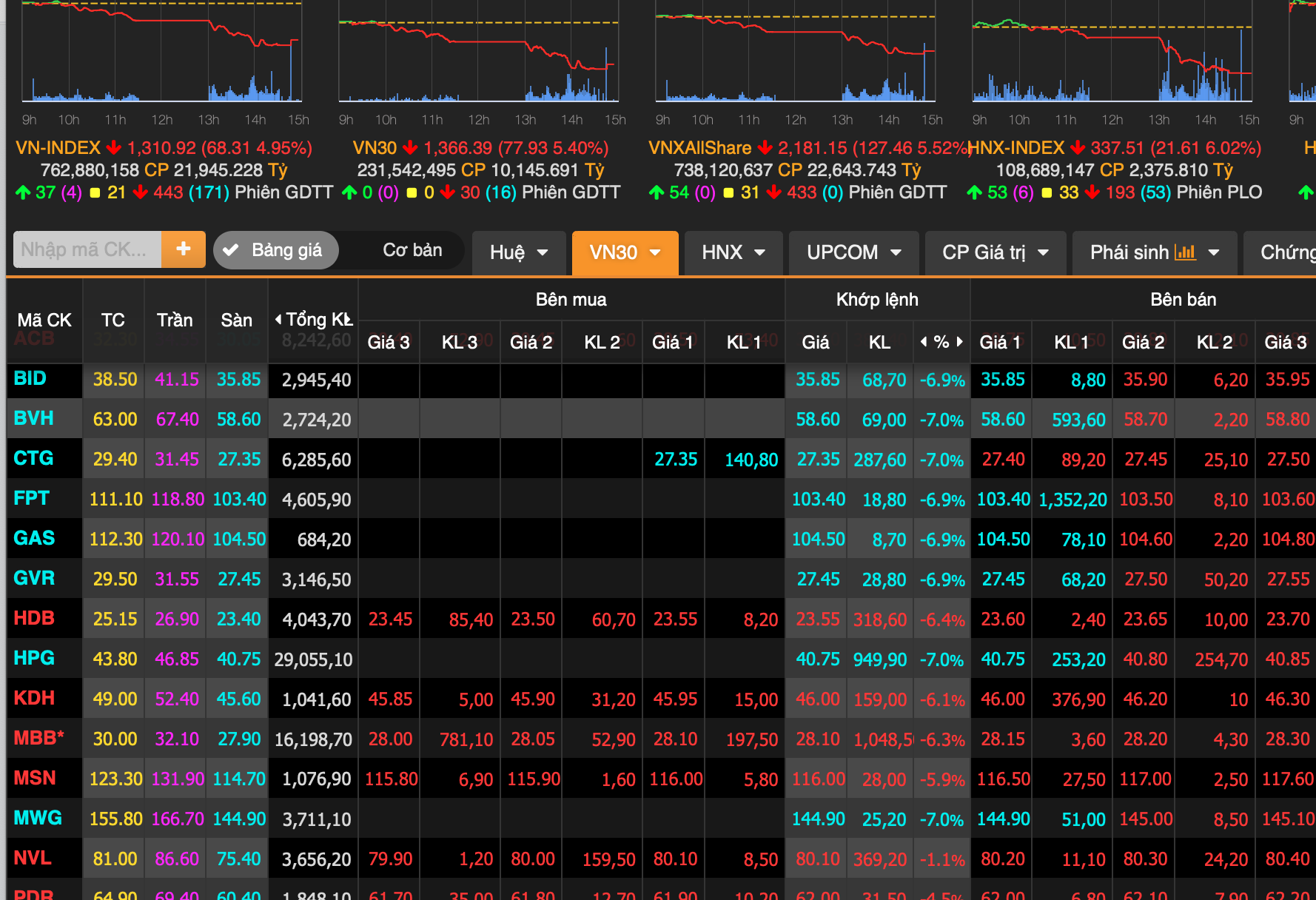Click KDH sell price 46.20 in Giá 2

tap(1145, 699)
